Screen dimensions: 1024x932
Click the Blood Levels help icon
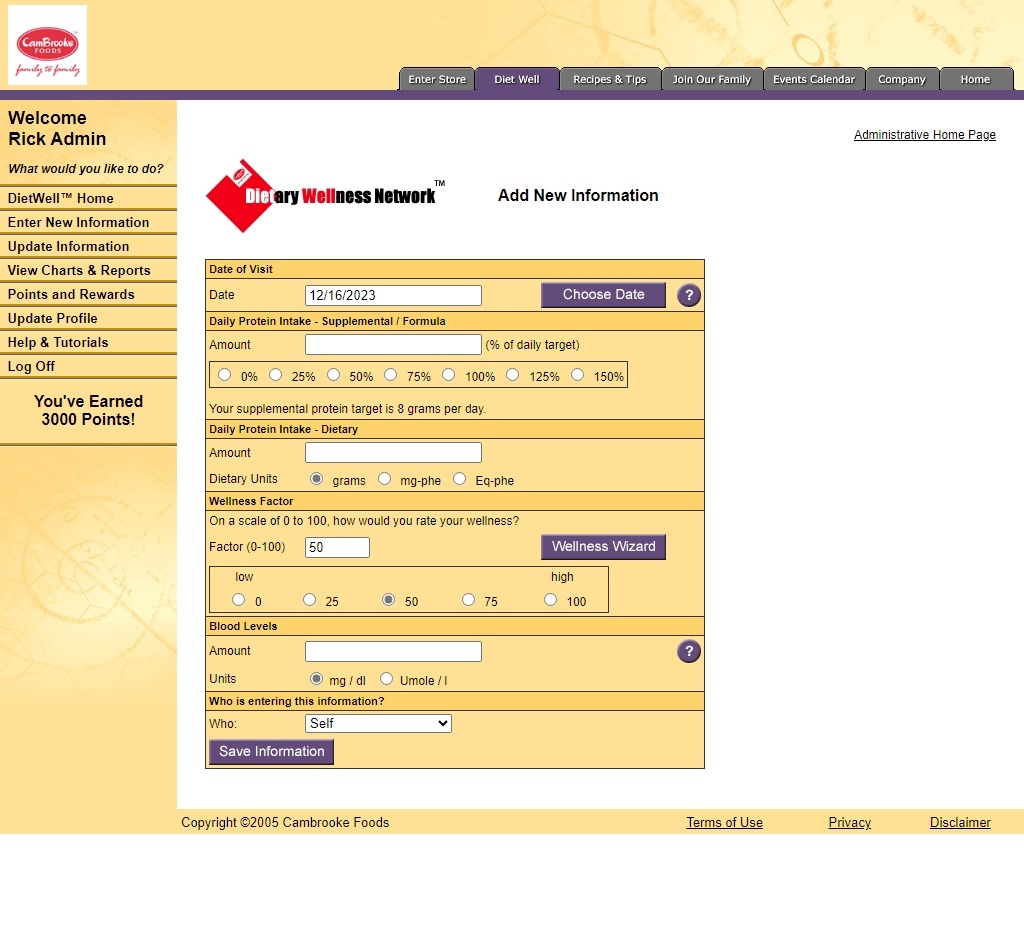pyautogui.click(x=688, y=652)
